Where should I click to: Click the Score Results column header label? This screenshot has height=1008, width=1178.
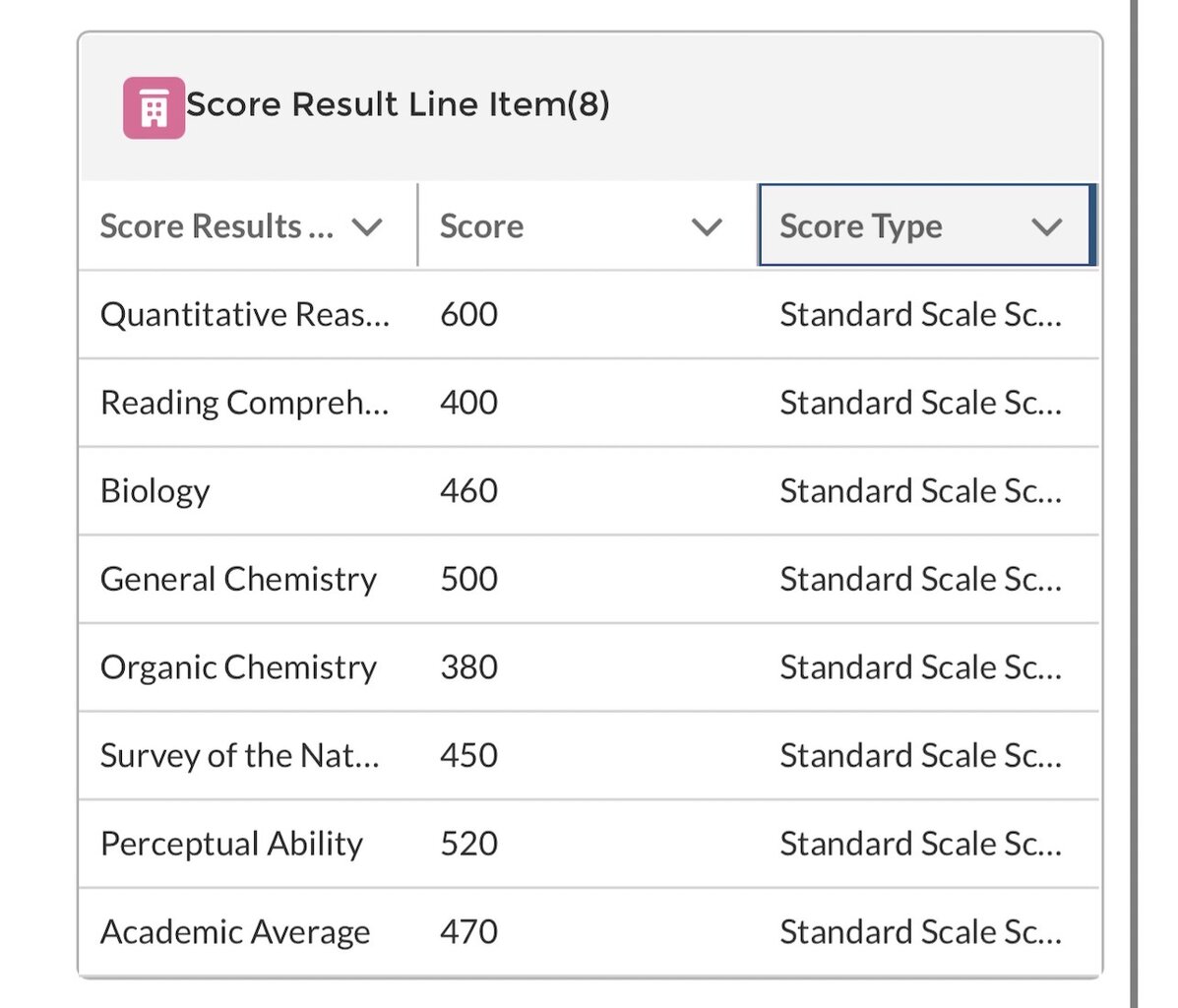[x=217, y=226]
